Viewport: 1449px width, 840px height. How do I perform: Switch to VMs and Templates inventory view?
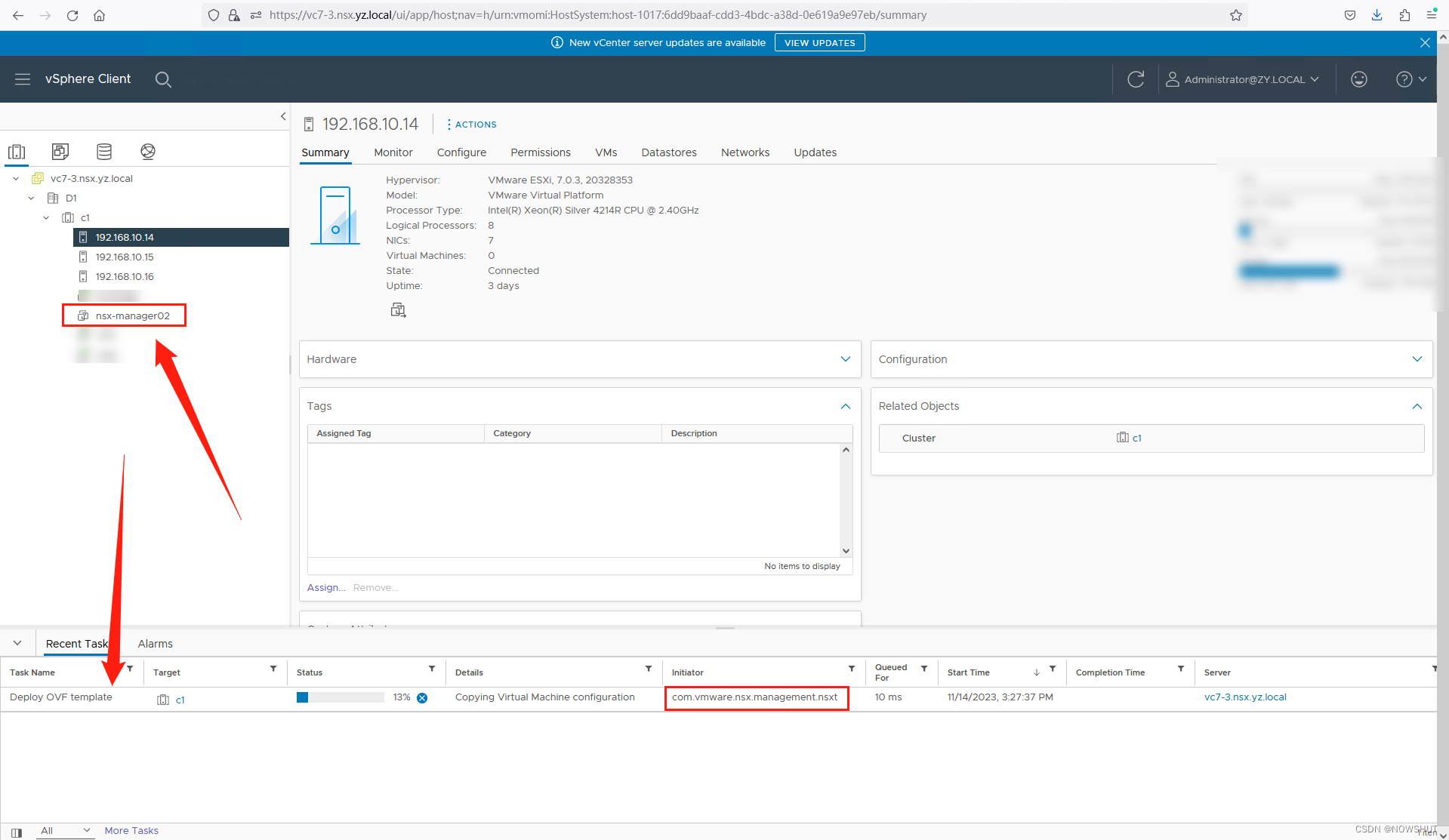(x=60, y=152)
